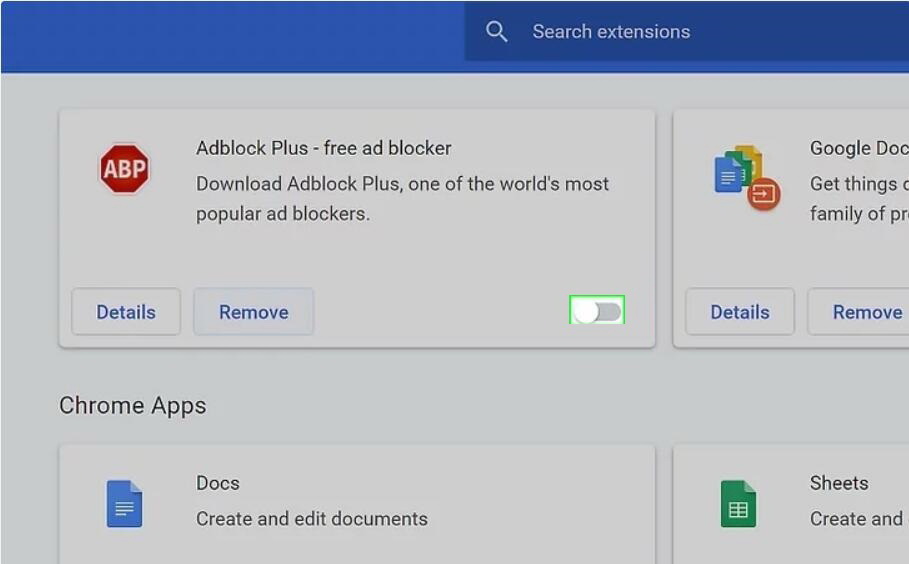Click the 'Create and edit documents' text
Viewport: 909px width, 564px height.
pyautogui.click(x=311, y=519)
